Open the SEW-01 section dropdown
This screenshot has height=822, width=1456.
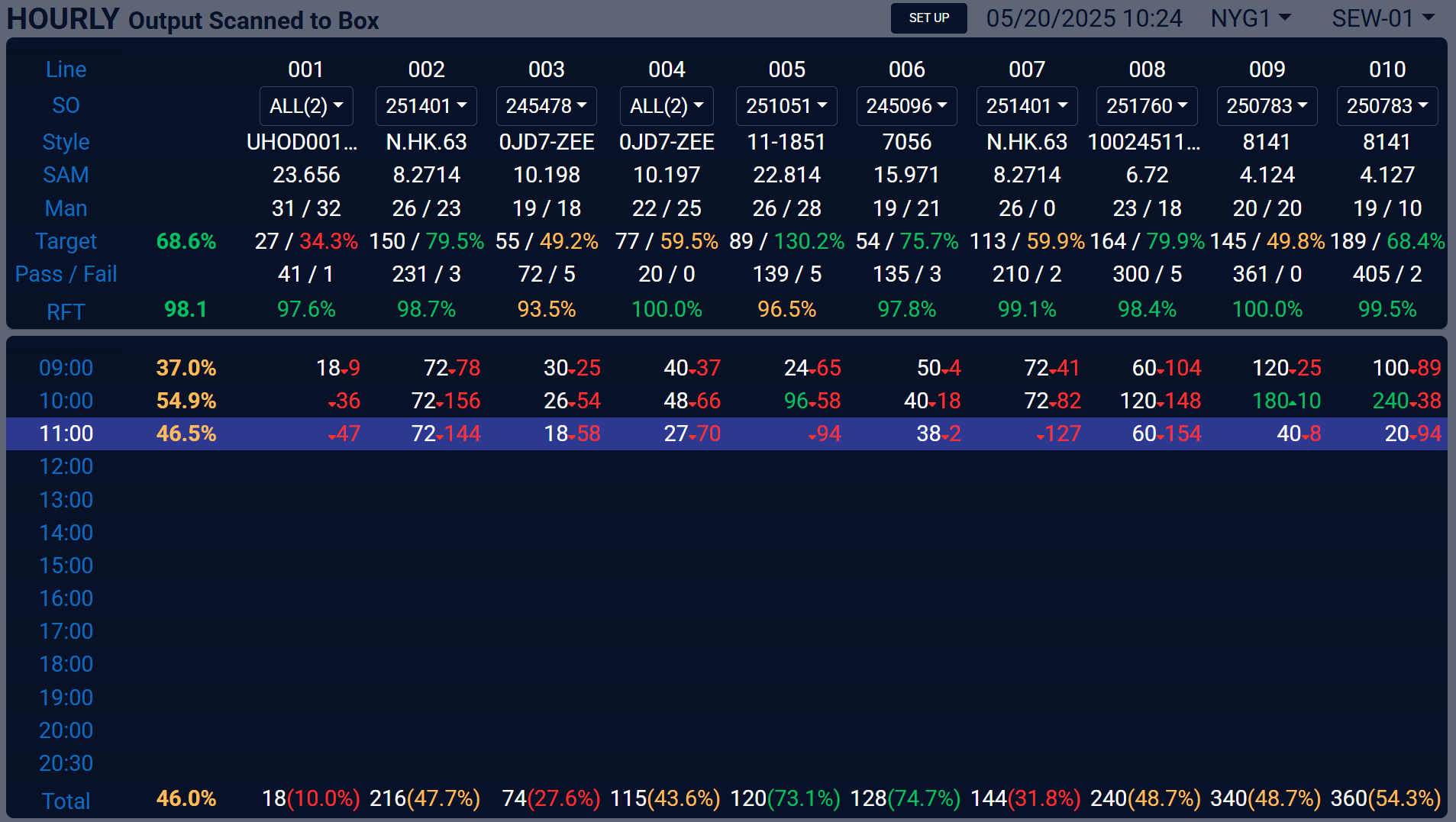click(1383, 18)
